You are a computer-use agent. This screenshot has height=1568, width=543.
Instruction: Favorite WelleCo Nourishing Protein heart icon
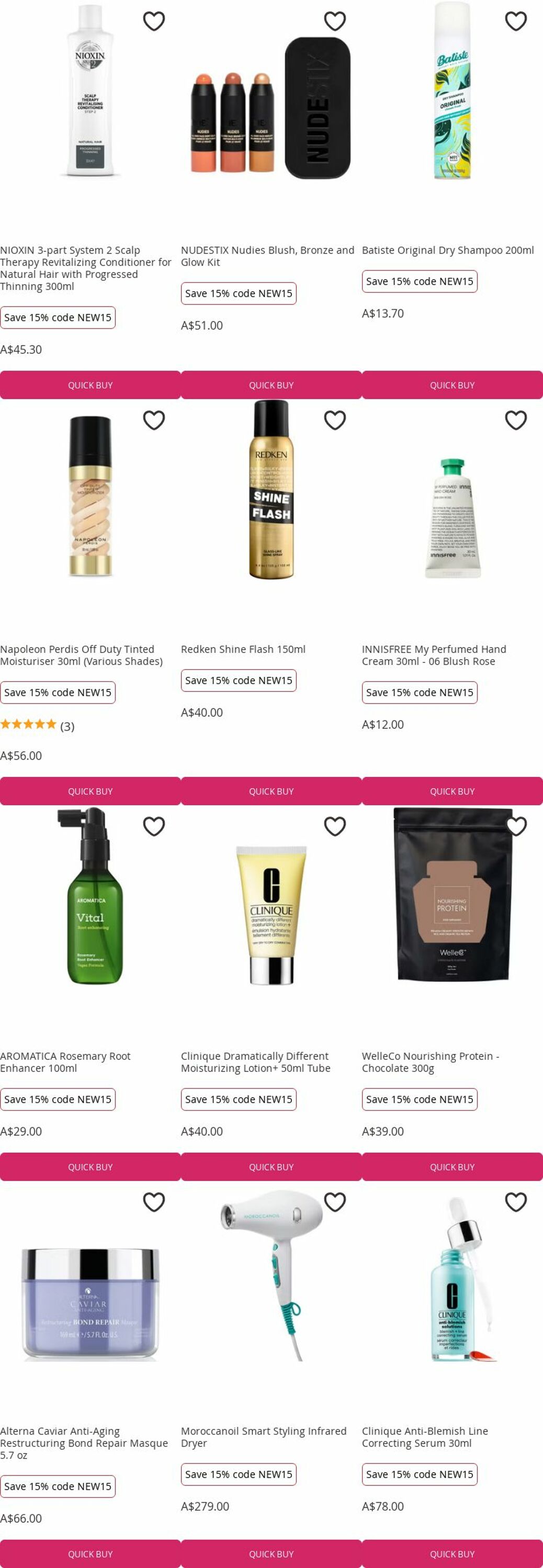click(516, 826)
